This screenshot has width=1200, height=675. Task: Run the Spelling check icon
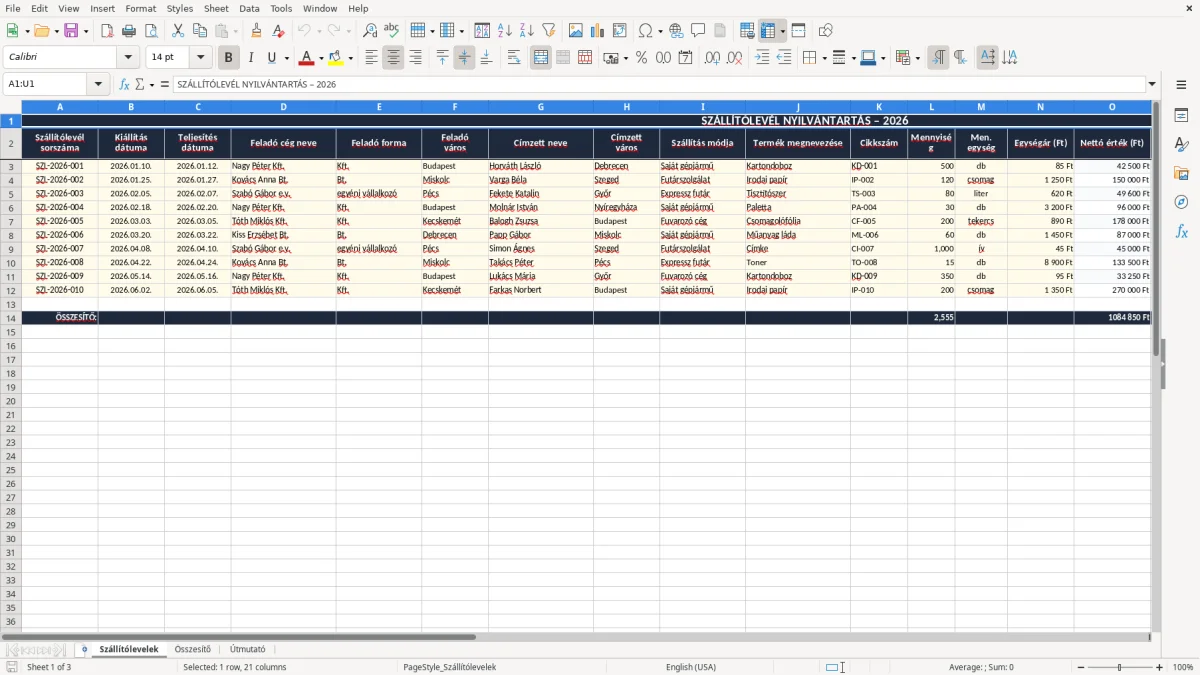coord(392,31)
